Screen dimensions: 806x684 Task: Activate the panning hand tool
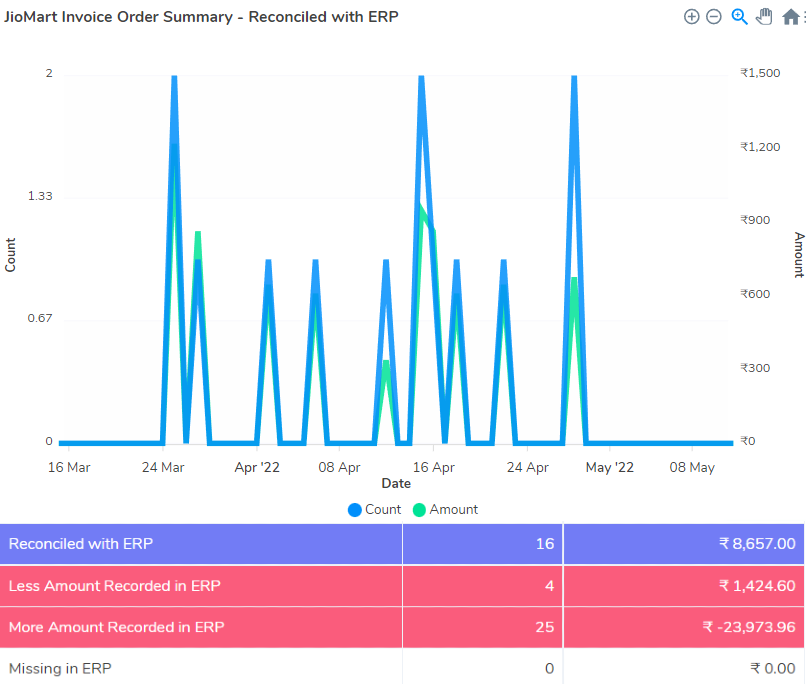[764, 17]
